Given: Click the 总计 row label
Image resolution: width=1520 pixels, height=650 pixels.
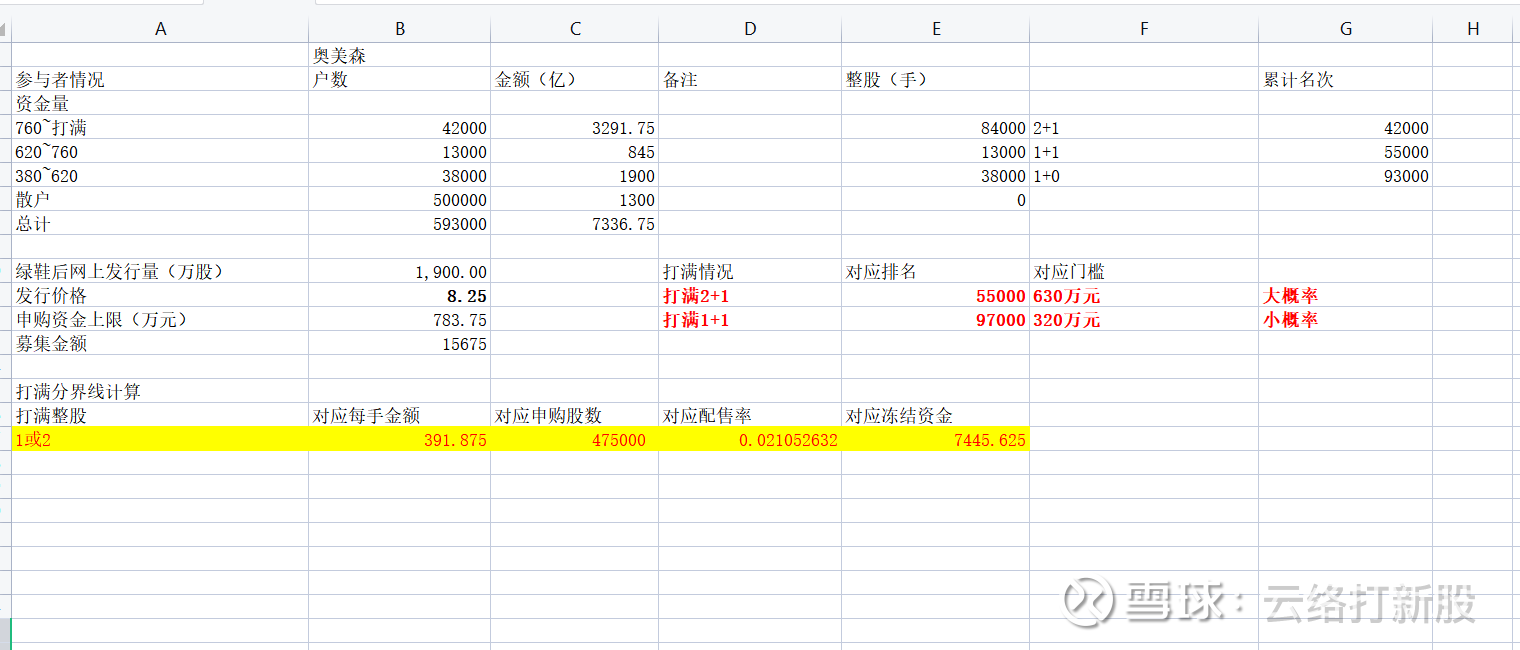Looking at the screenshot, I should point(160,223).
